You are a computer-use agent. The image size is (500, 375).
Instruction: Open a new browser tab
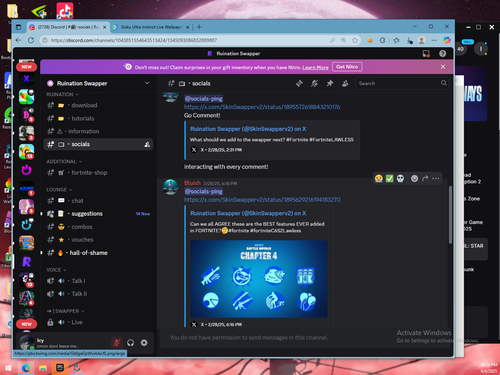199,27
